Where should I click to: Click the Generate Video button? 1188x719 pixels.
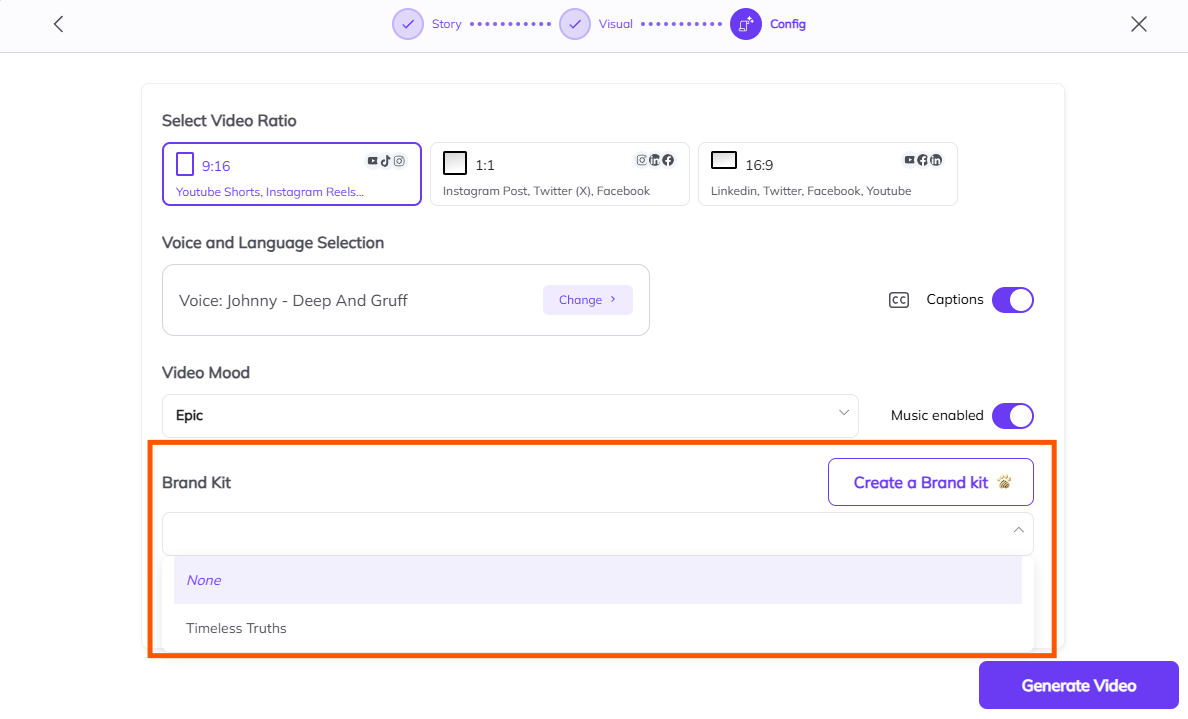(1078, 686)
